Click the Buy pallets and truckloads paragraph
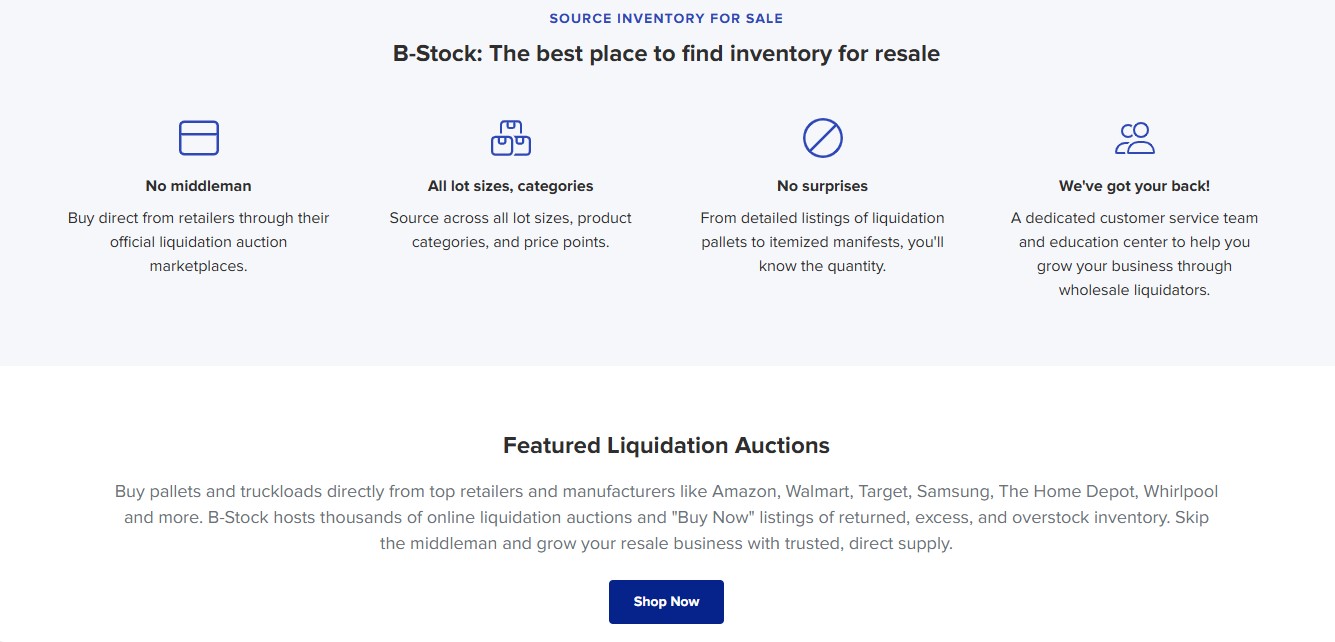The image size is (1335, 642). click(666, 517)
